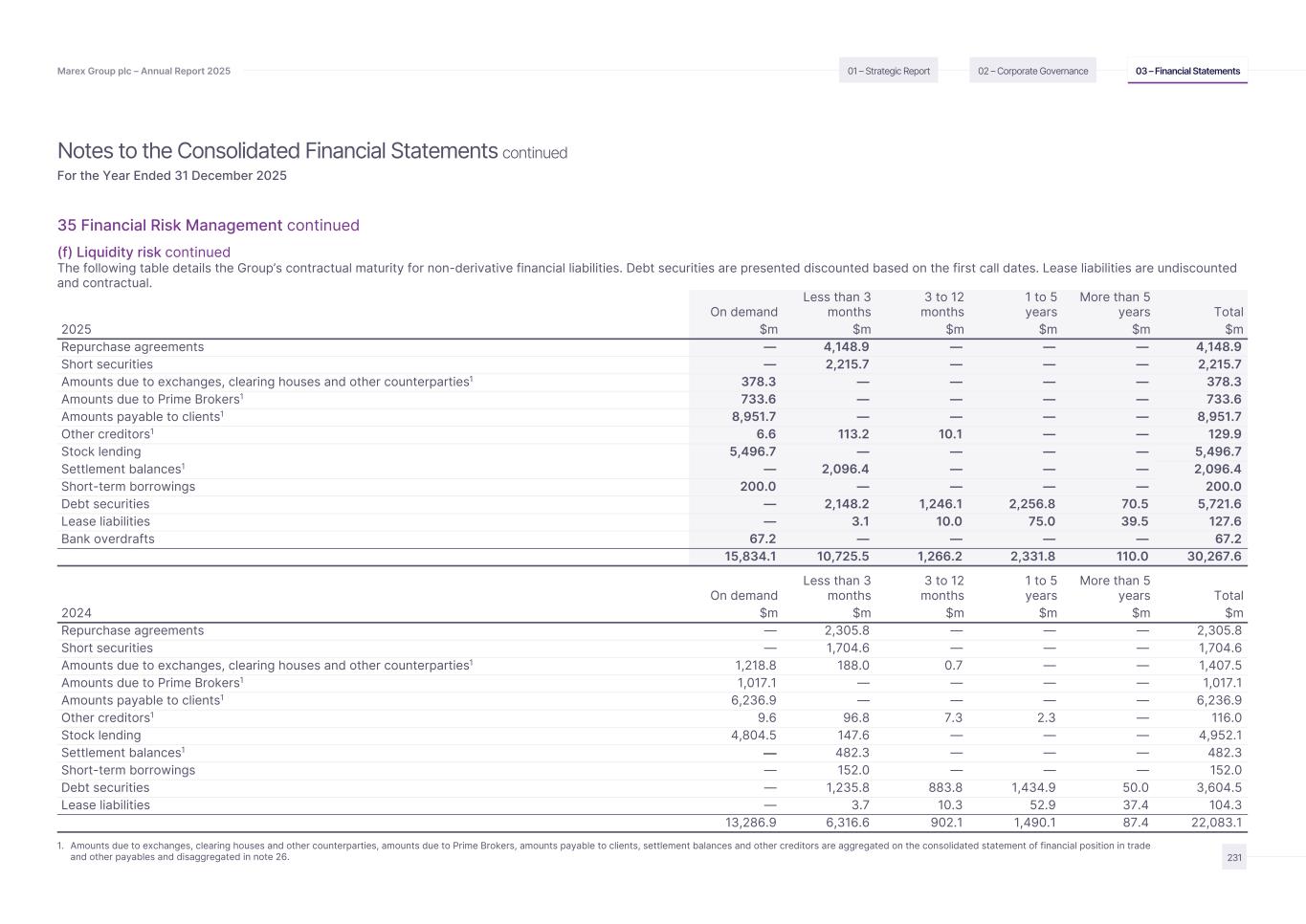
Task: Click the Marex Group plc Annual Report header
Action: tap(144, 71)
